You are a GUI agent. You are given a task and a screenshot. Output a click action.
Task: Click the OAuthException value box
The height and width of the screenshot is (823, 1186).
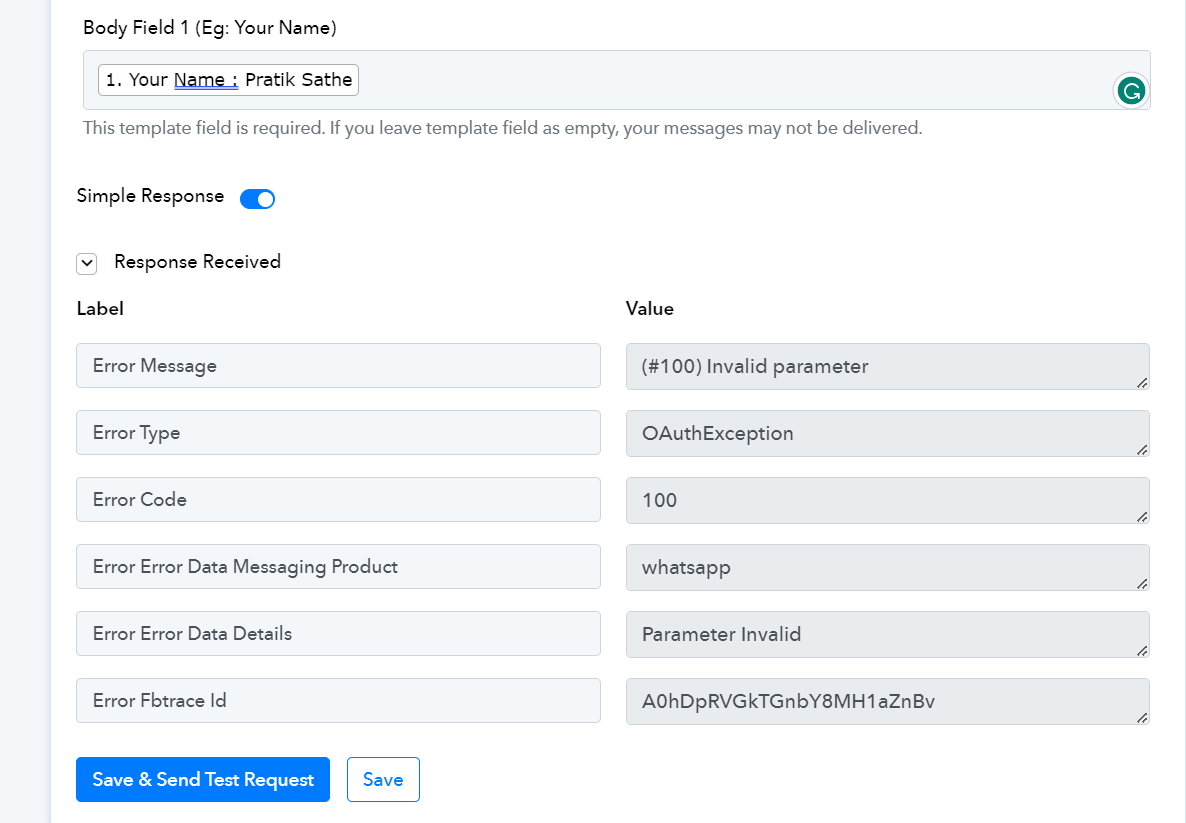click(x=887, y=433)
